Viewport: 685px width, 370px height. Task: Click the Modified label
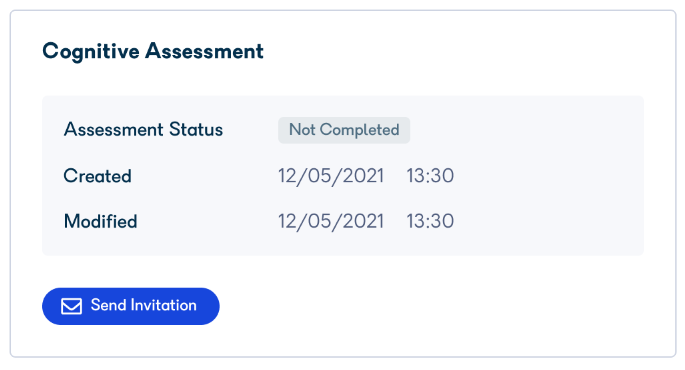[100, 221]
